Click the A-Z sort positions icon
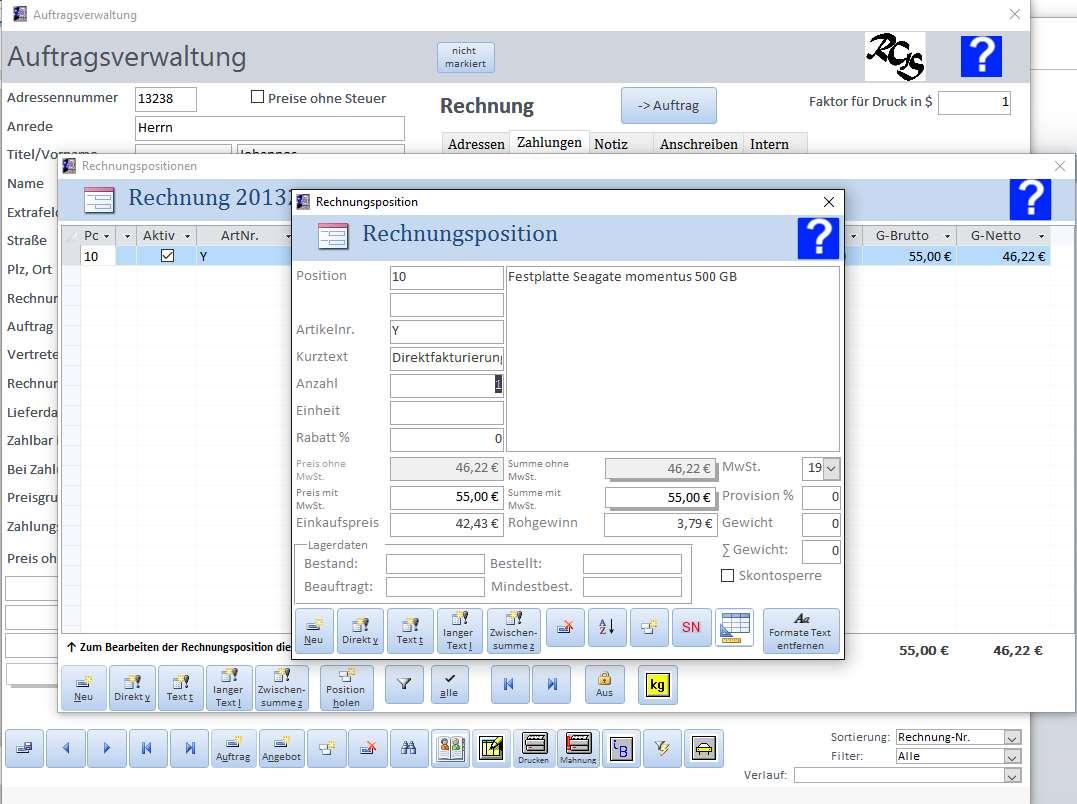The height and width of the screenshot is (804, 1077). (607, 628)
